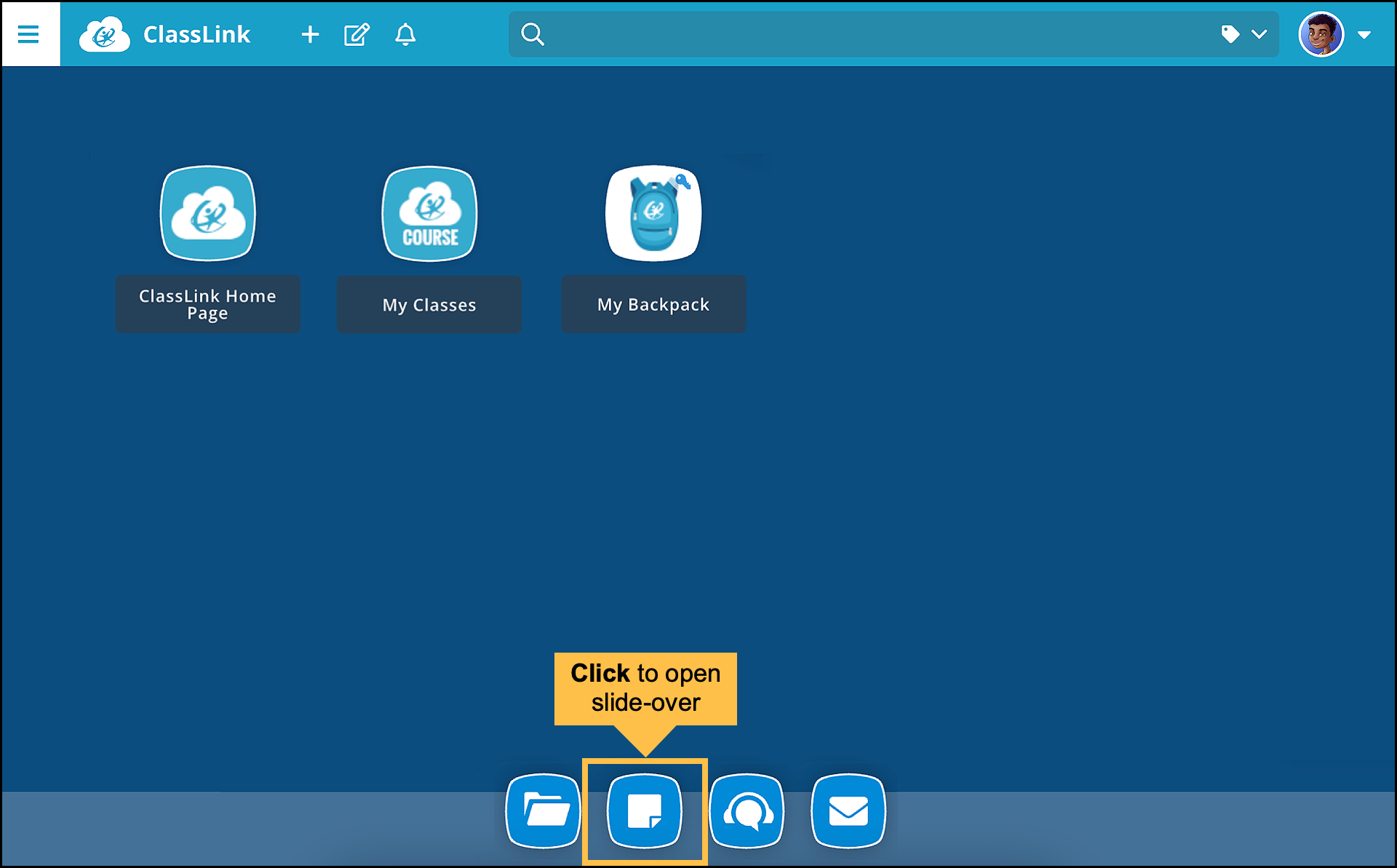
Task: Click the plus add icon
Action: point(310,34)
